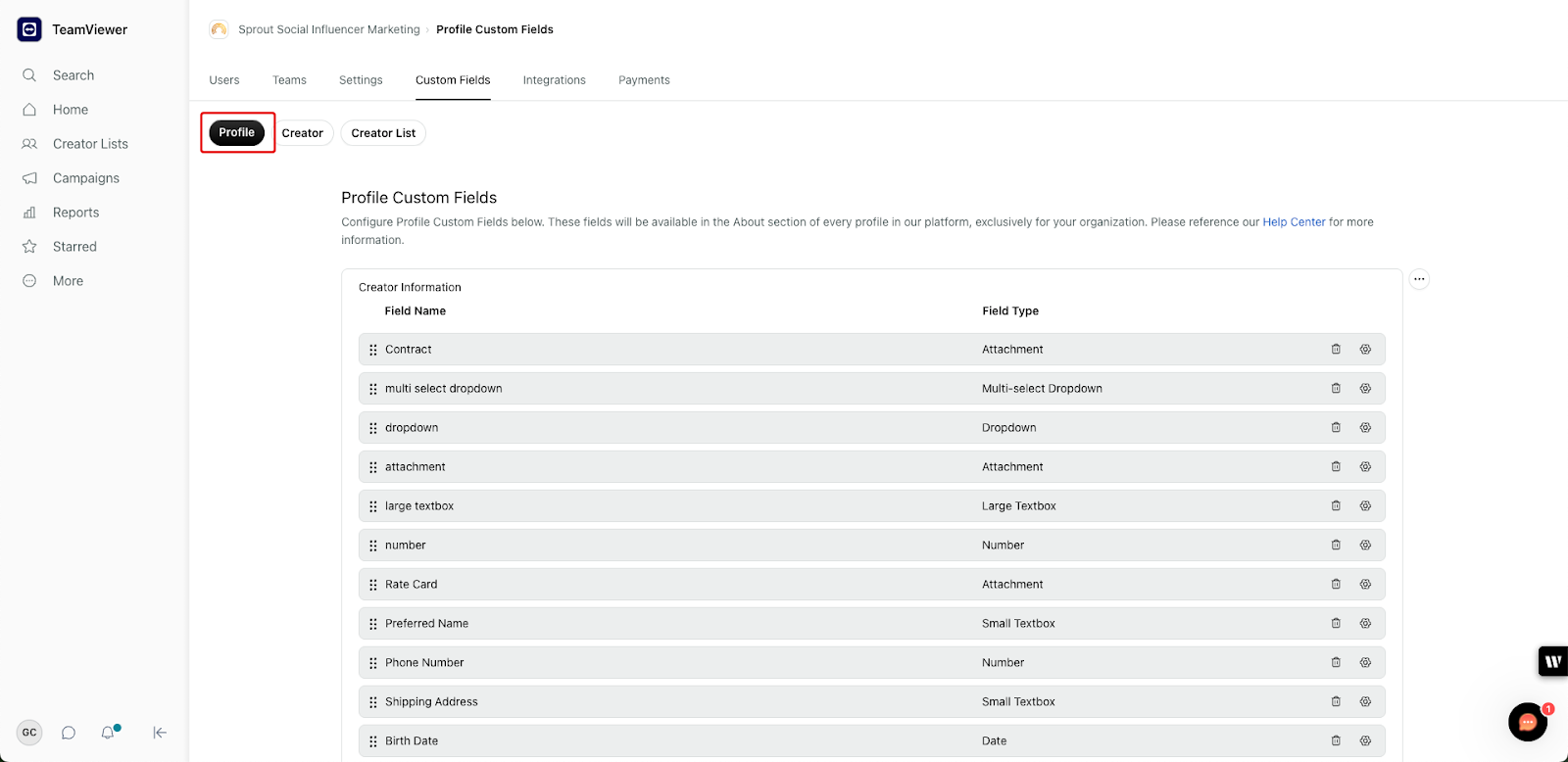Open settings for lowercase attachment field

click(1365, 467)
